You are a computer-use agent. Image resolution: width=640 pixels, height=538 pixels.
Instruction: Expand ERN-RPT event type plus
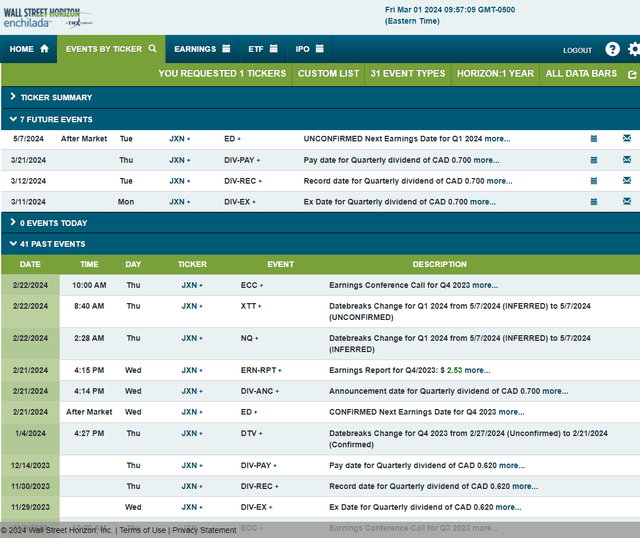pos(280,371)
